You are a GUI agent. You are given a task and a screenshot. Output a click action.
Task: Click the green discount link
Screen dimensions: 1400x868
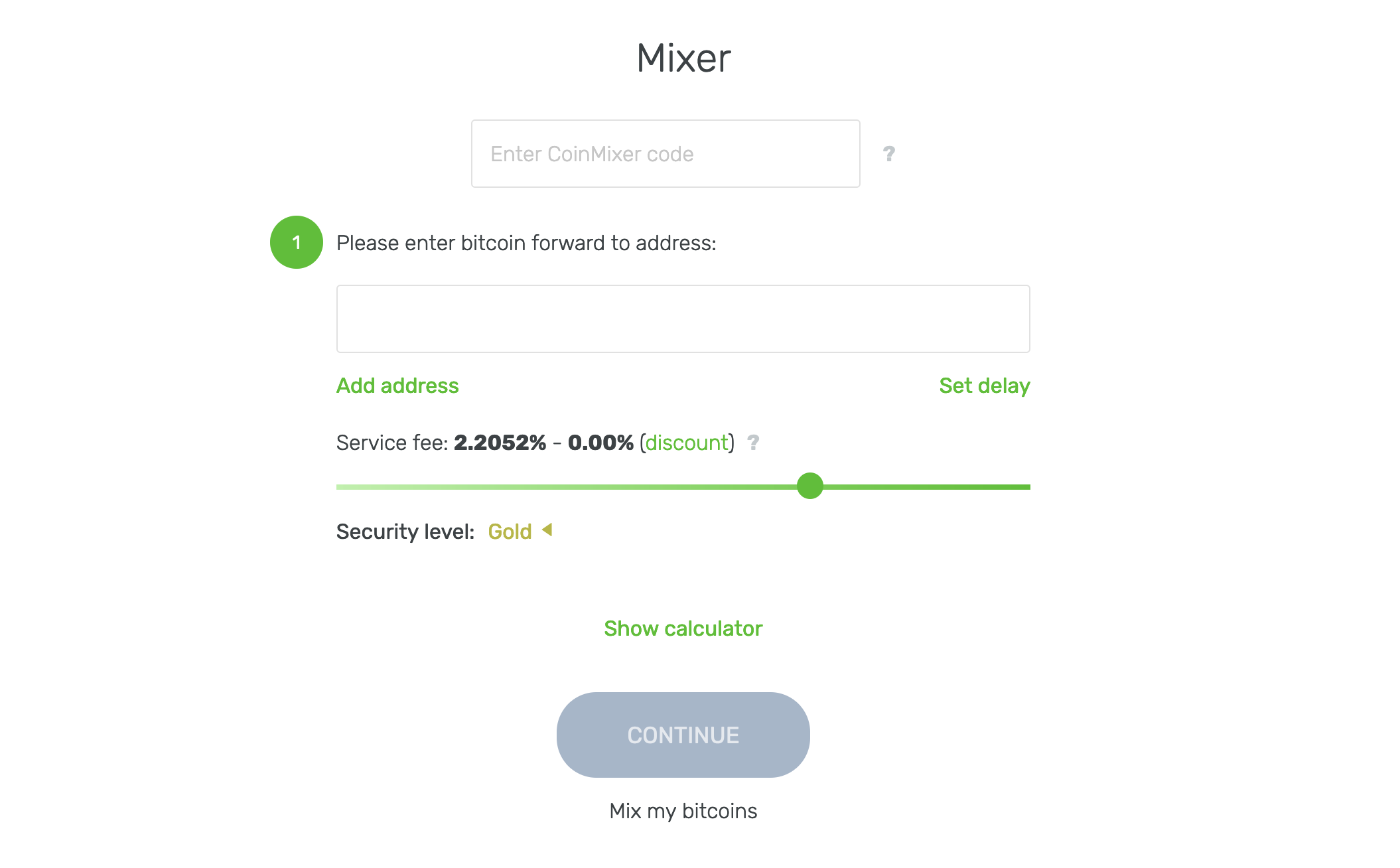click(x=687, y=443)
